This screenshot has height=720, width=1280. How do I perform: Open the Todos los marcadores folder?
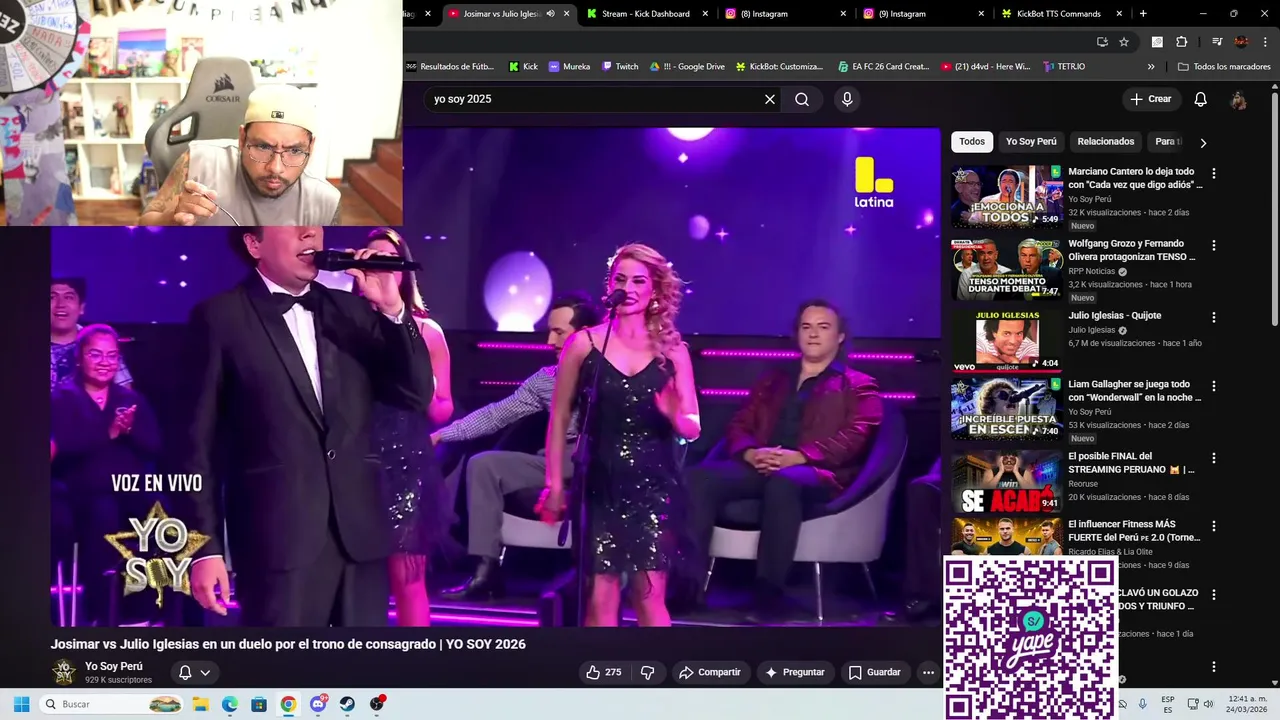point(1225,67)
